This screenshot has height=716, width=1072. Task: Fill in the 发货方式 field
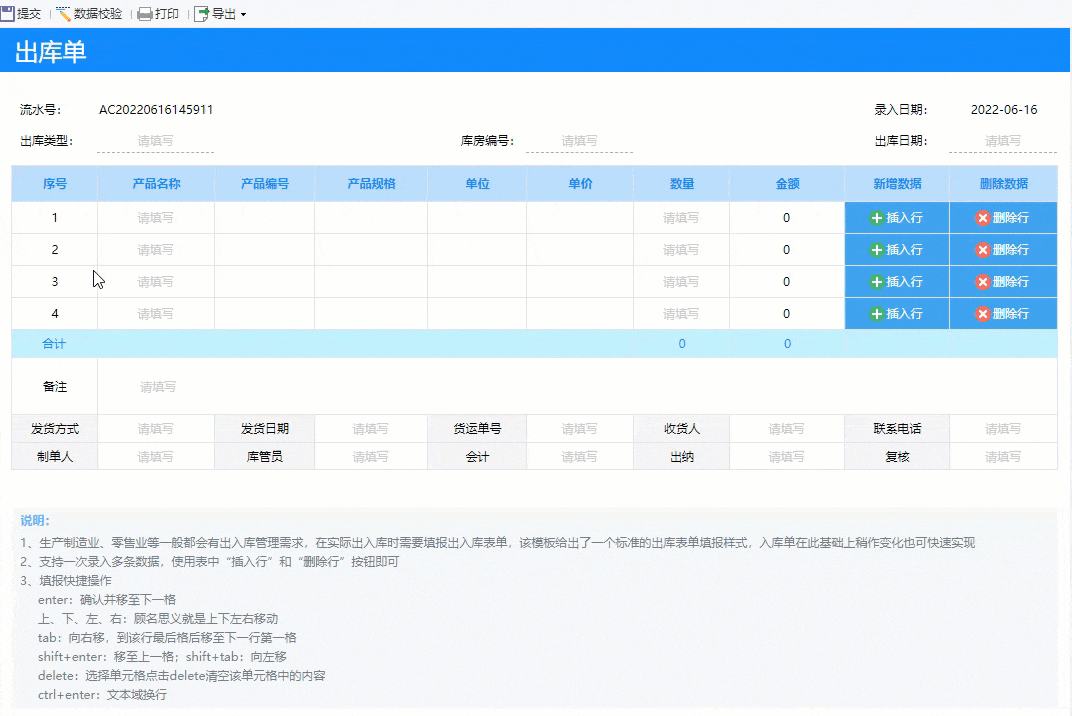coord(156,429)
